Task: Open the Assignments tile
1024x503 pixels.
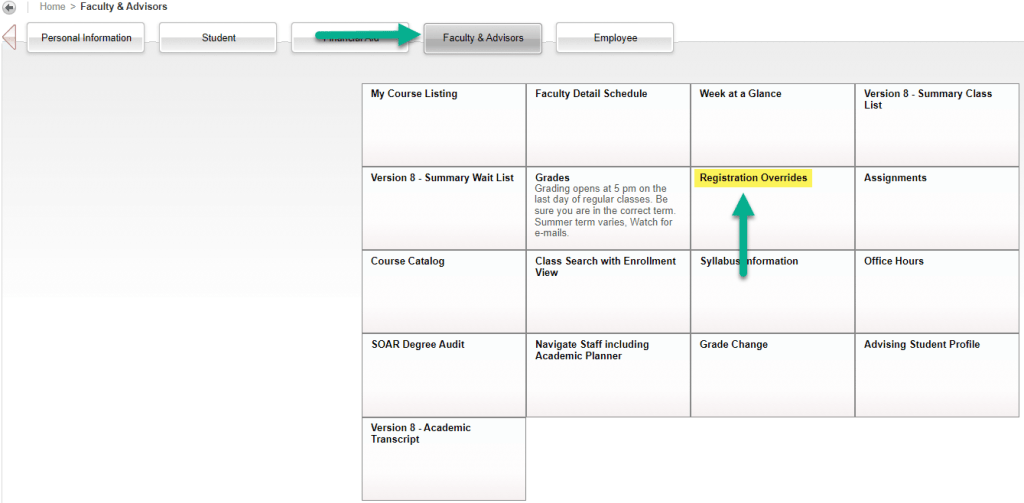Action: [x=895, y=178]
